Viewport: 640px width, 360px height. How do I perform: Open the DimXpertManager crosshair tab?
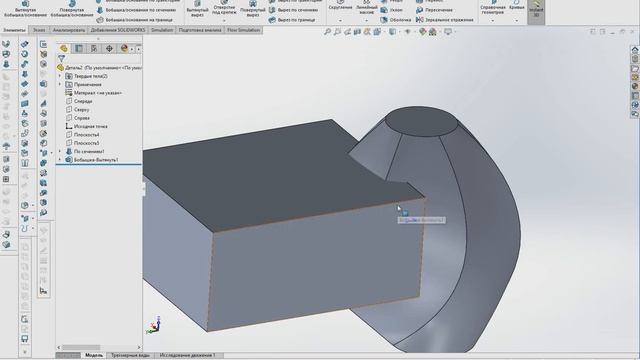(109, 49)
